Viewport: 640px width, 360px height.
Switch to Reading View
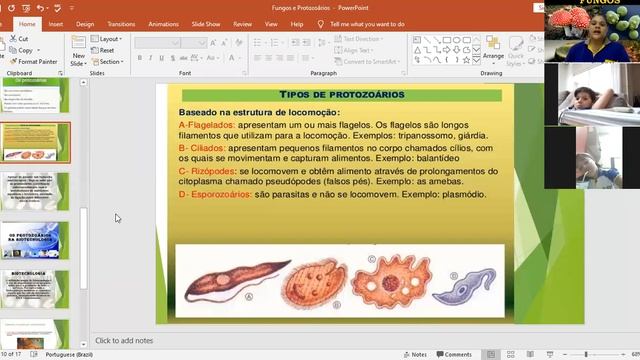point(530,354)
